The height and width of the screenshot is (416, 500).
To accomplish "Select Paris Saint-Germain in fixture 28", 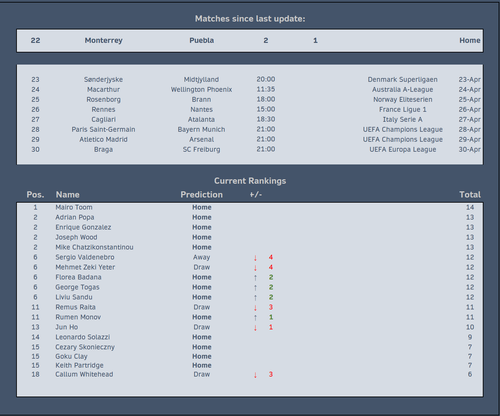I will (103, 129).
